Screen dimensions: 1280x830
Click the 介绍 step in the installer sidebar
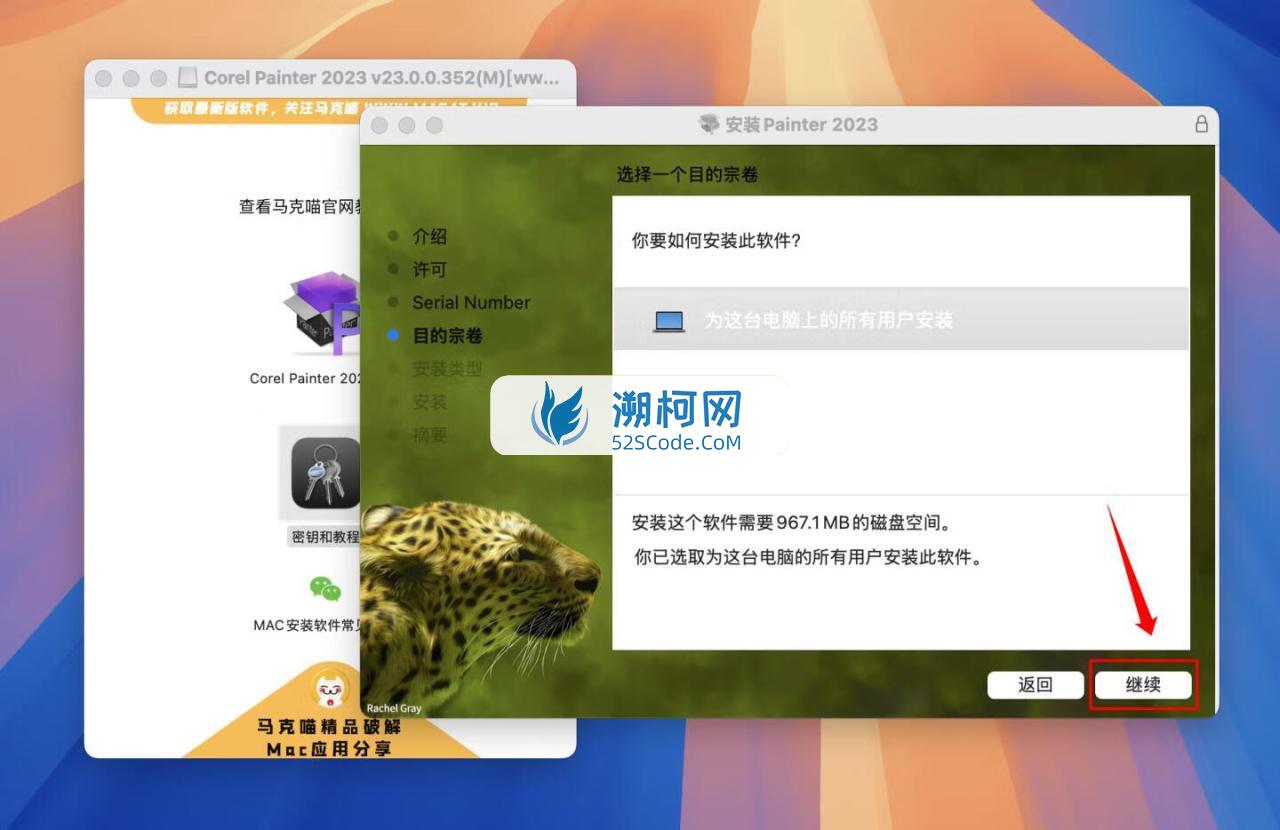point(430,237)
